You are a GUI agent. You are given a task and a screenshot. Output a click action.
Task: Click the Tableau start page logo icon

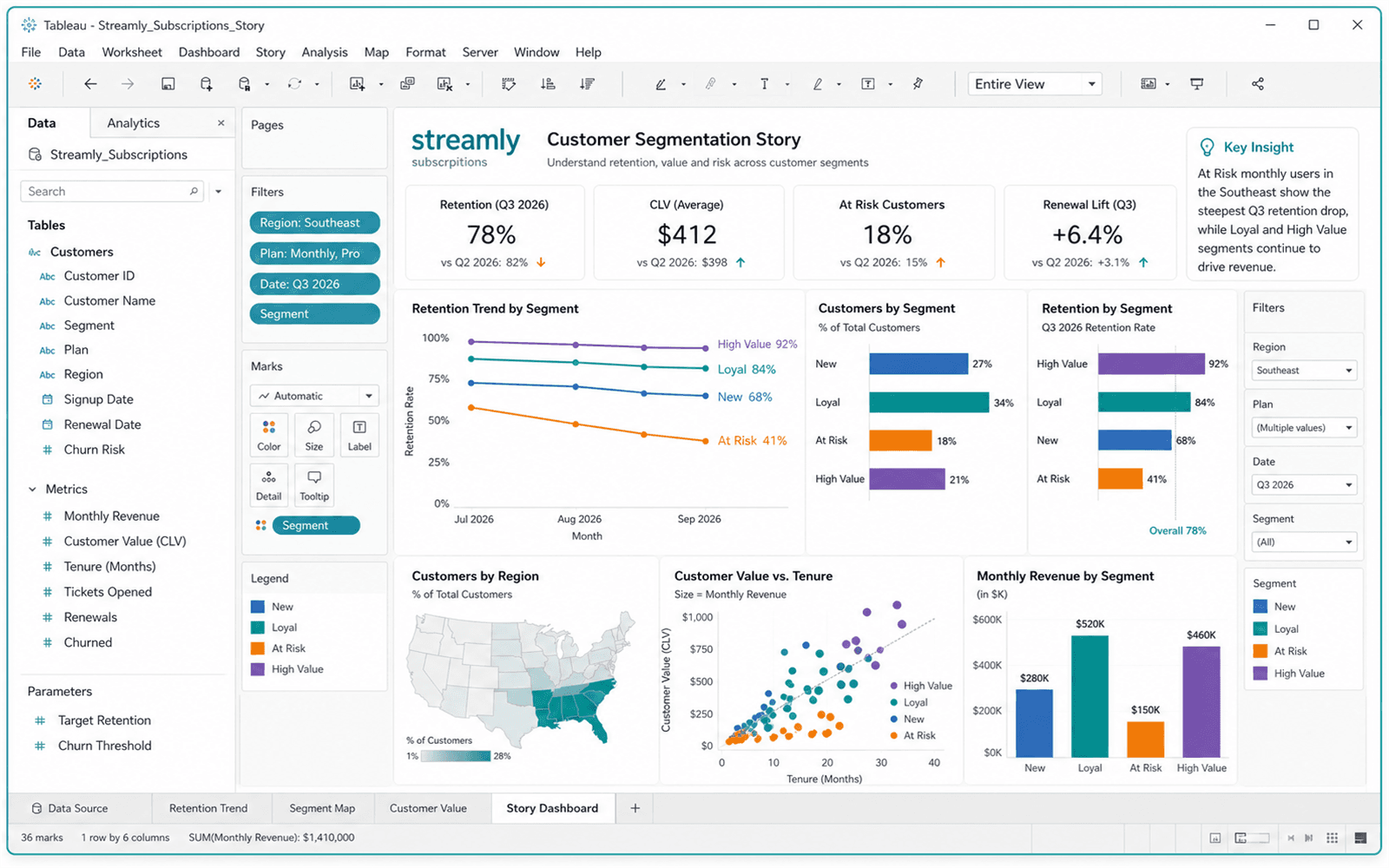click(x=35, y=84)
